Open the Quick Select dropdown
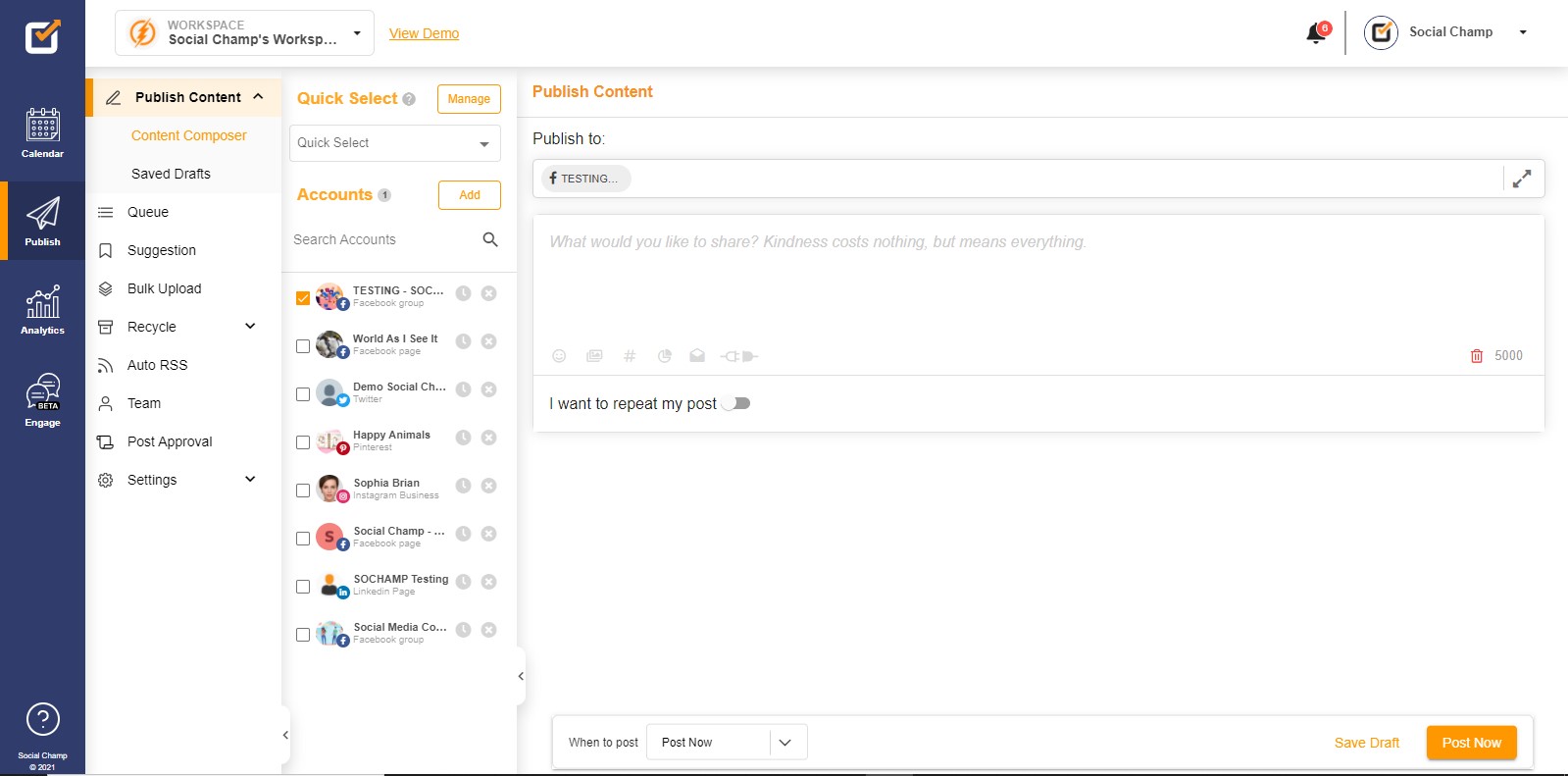 (394, 143)
